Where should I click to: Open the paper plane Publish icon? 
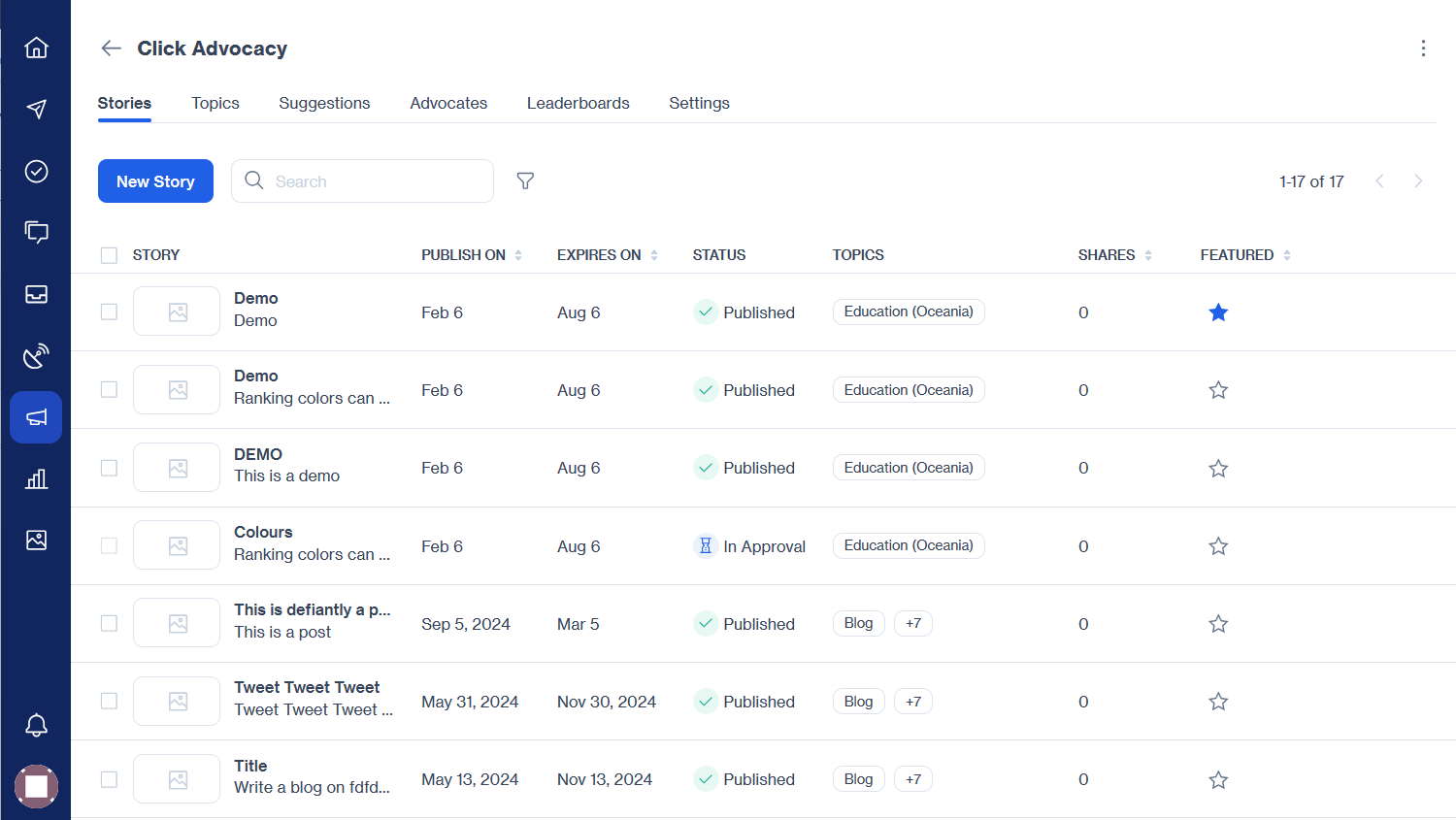point(36,109)
